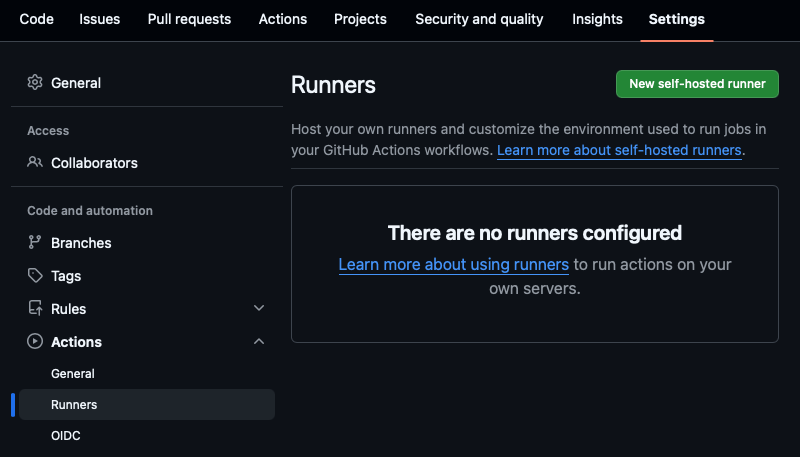Collapse the Actions section chevron
800x457 pixels.
(259, 341)
